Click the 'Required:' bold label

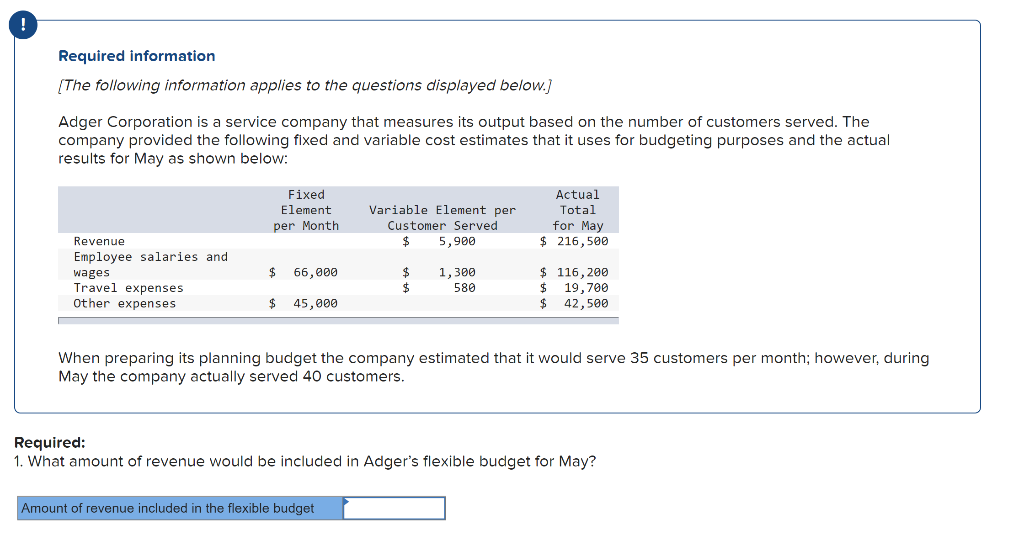pyautogui.click(x=50, y=443)
